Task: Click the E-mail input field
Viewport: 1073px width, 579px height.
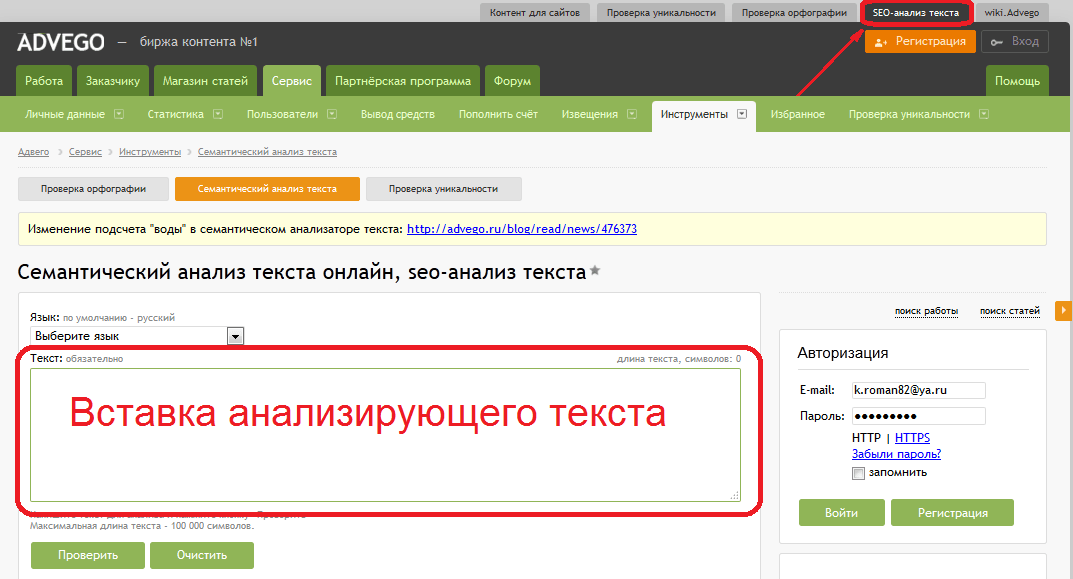Action: point(918,390)
